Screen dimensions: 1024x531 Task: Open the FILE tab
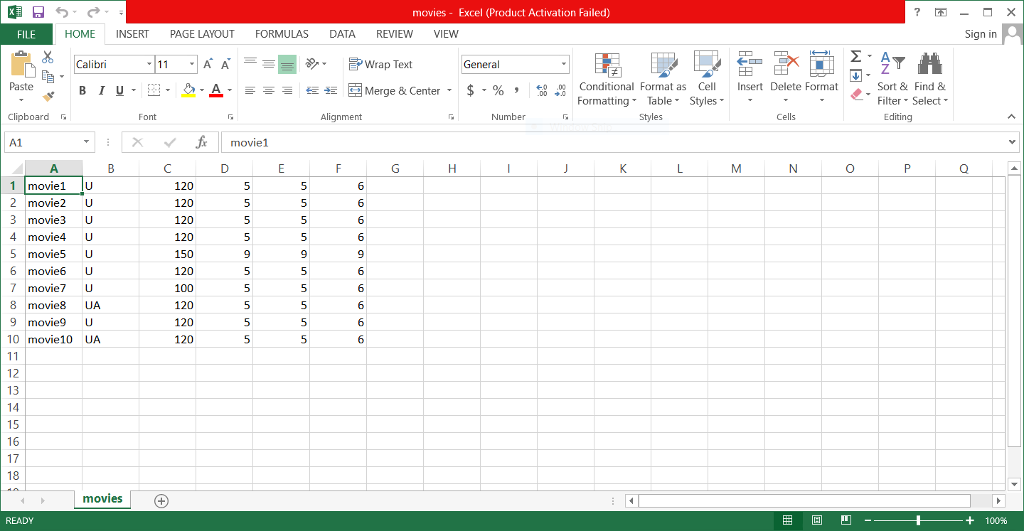point(27,34)
